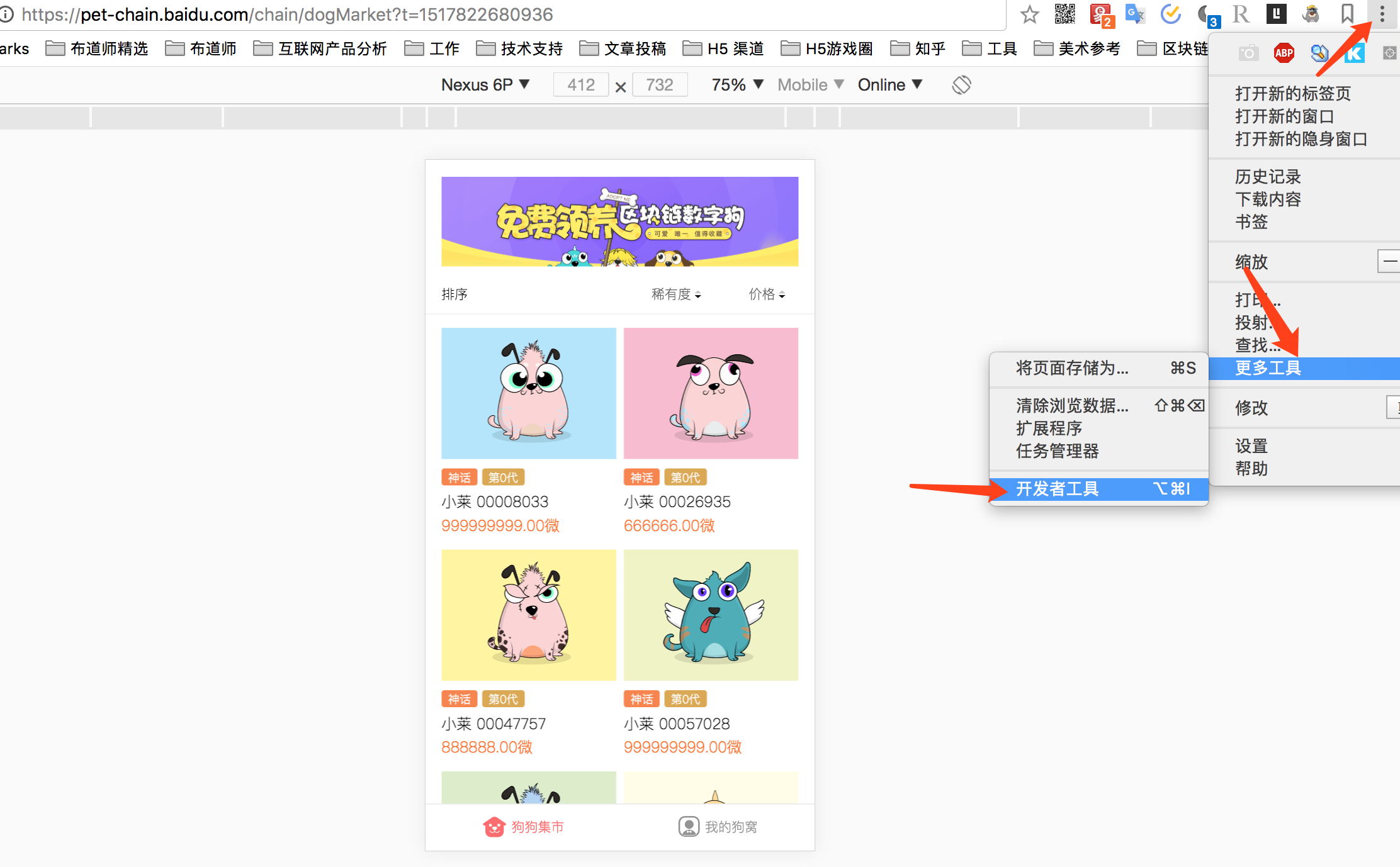Open the 小莱 00057028 teal dog thumbnail
Image resolution: width=1400 pixels, height=867 pixels.
(x=711, y=615)
